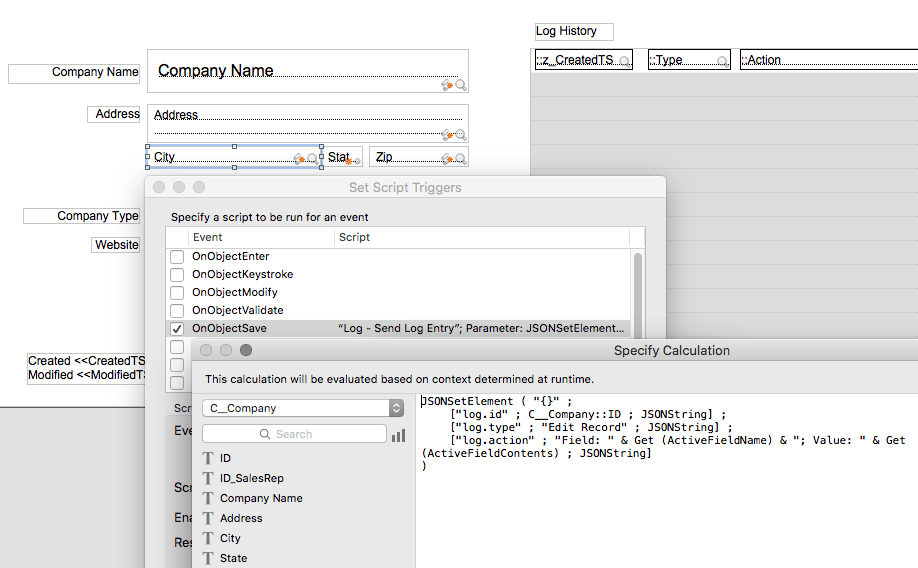Select the Company Type label

(x=81, y=216)
